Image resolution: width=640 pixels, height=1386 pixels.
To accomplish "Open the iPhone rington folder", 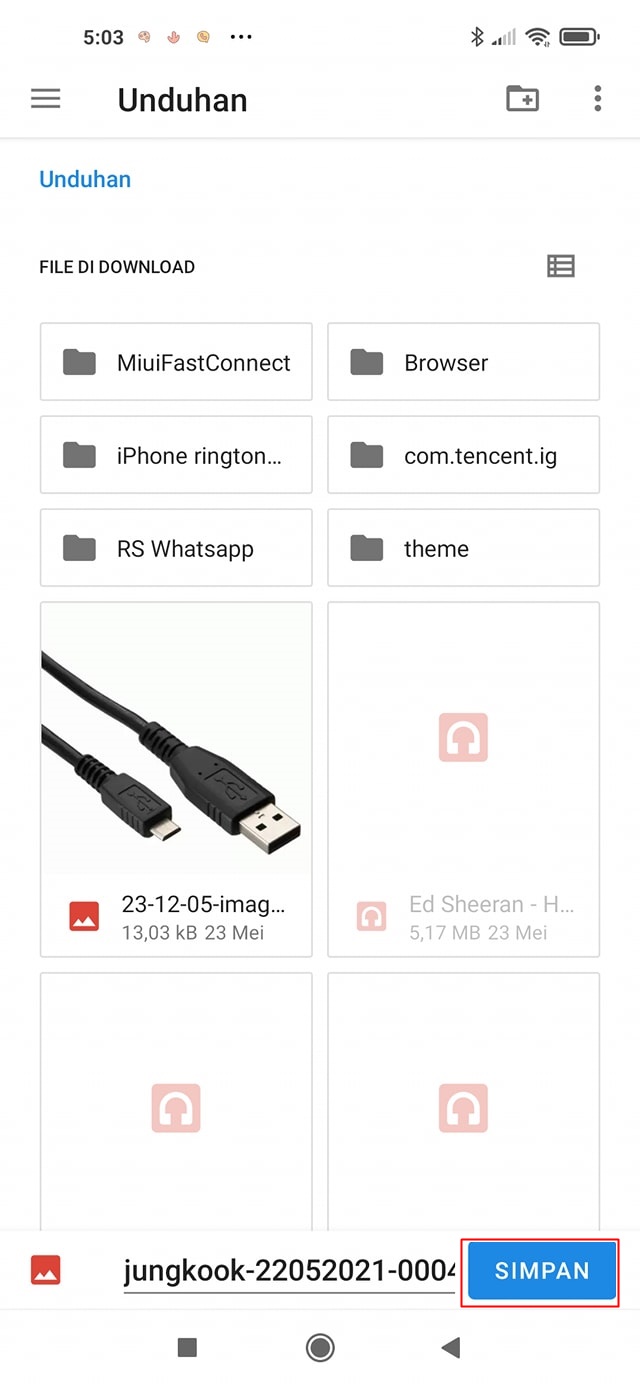I will tap(176, 455).
